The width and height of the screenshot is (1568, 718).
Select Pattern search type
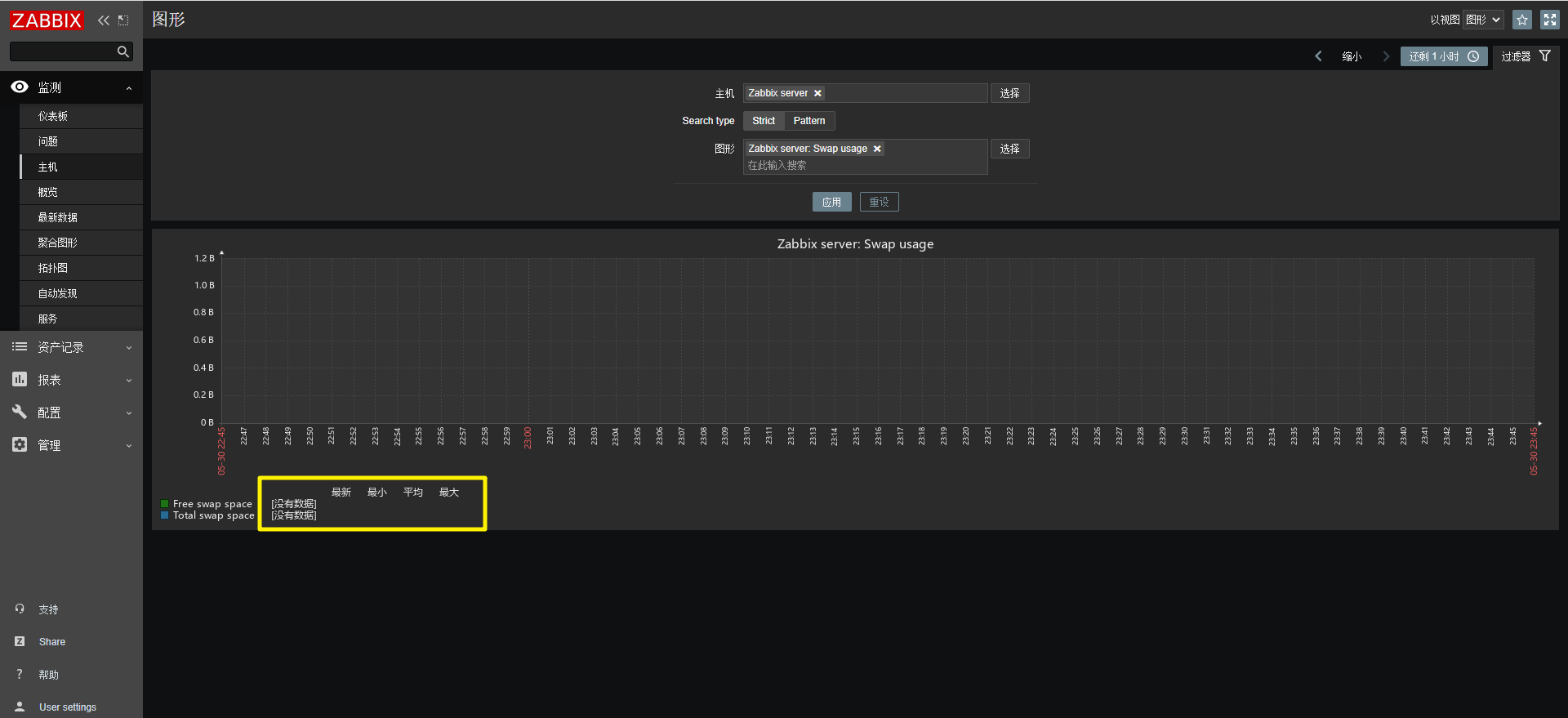click(x=809, y=121)
